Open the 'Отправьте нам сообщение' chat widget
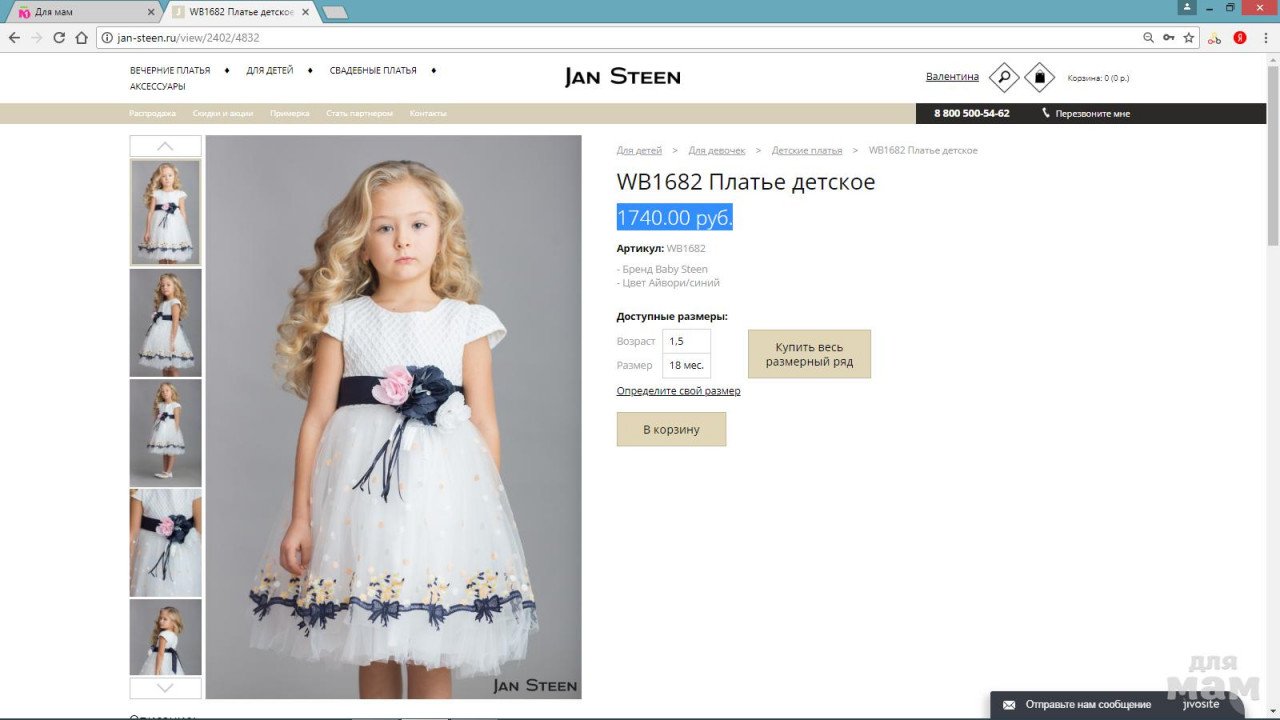Viewport: 1280px width, 720px height. click(1088, 705)
